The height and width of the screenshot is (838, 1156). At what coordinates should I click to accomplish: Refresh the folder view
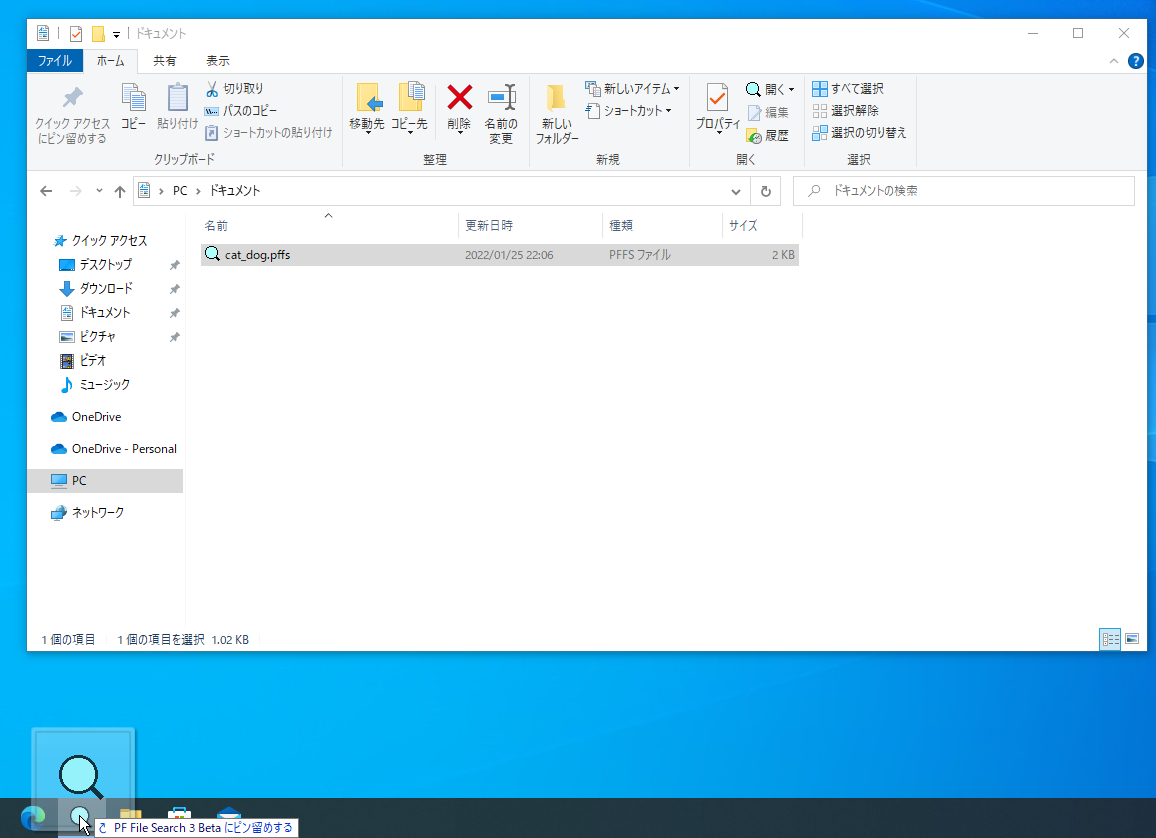tap(765, 191)
